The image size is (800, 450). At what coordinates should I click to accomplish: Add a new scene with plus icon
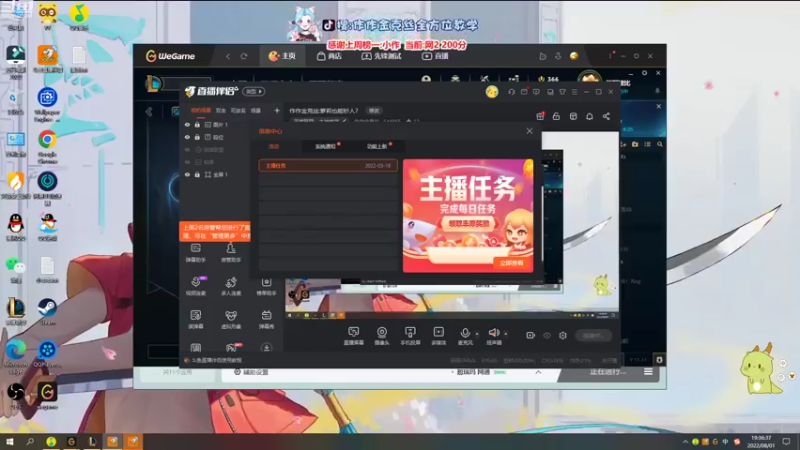coord(277,110)
